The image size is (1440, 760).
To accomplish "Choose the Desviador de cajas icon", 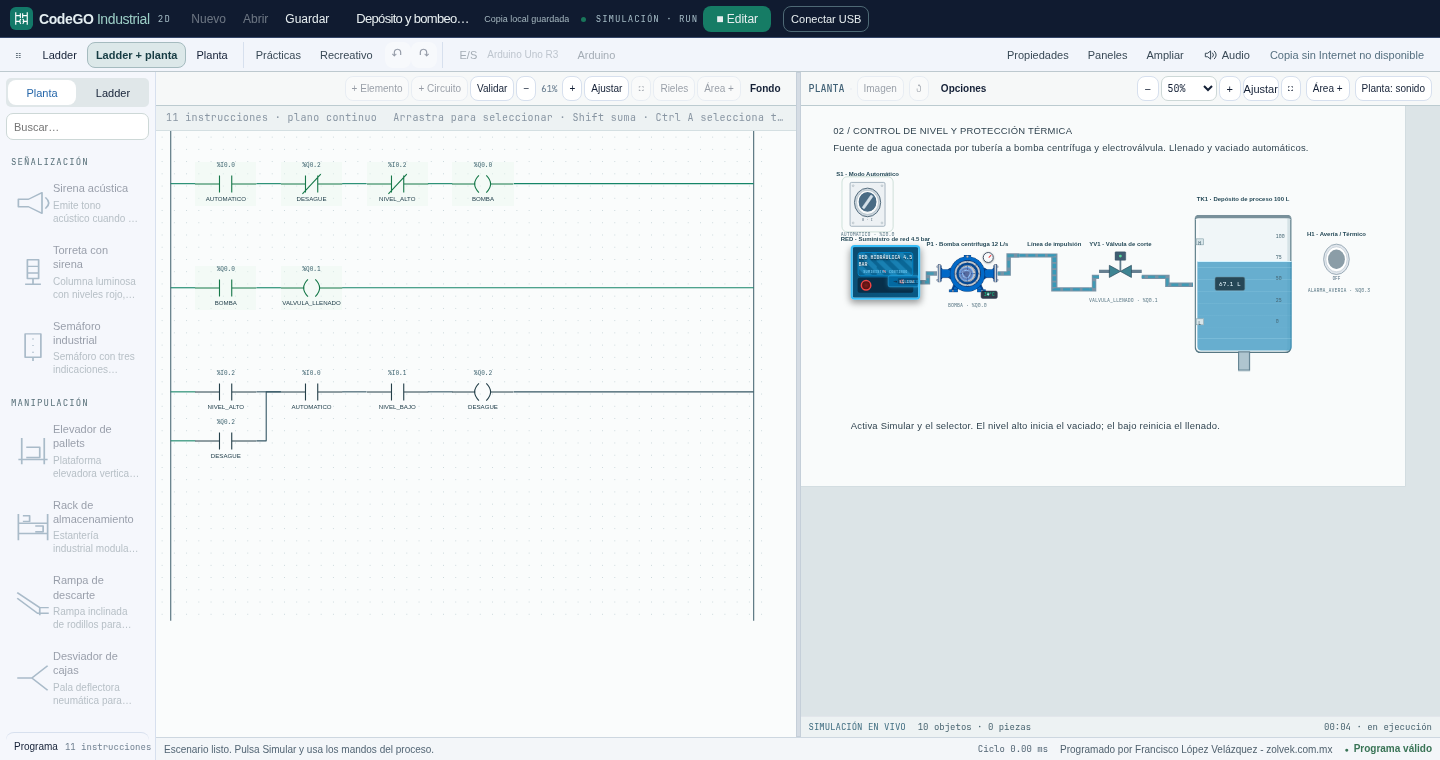I will [33, 678].
